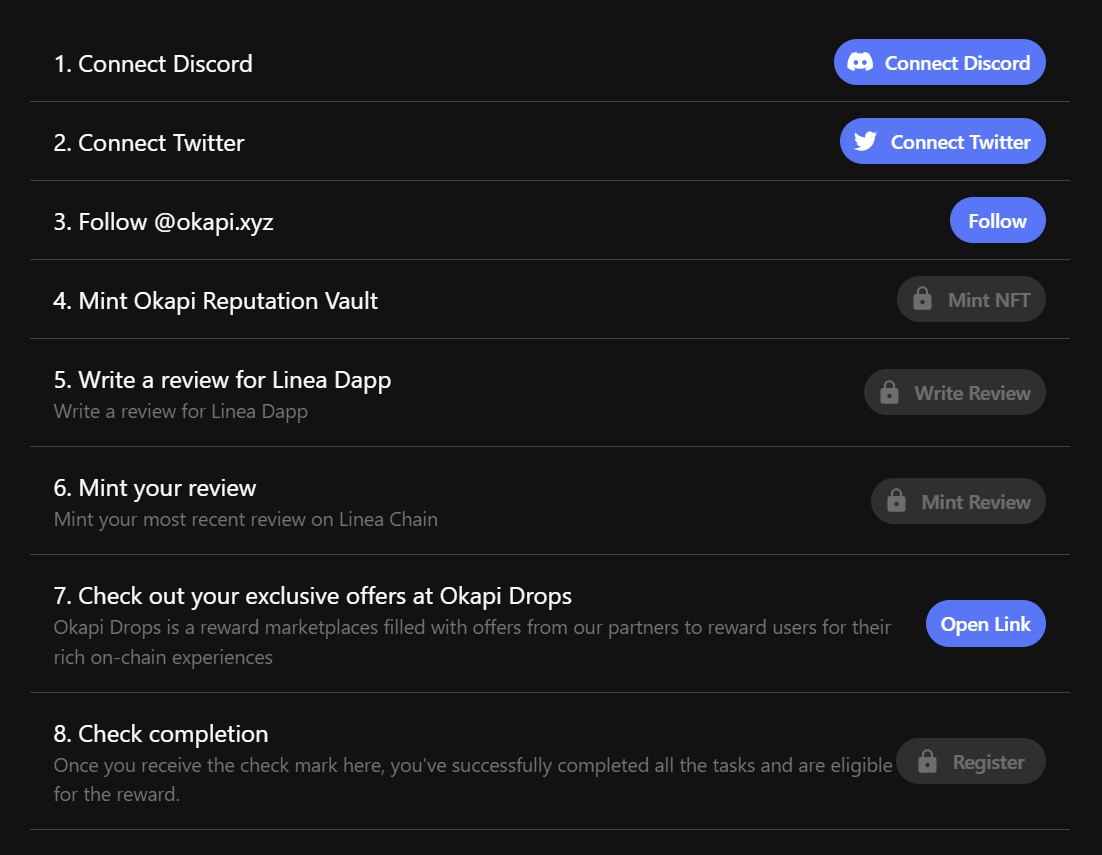Click the Connect Discord button

(940, 63)
